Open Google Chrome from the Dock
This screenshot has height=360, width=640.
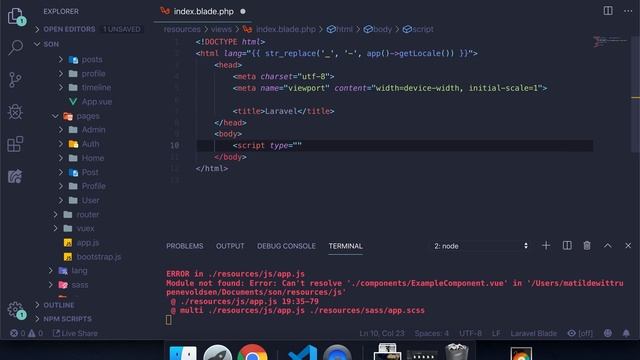click(x=253, y=353)
